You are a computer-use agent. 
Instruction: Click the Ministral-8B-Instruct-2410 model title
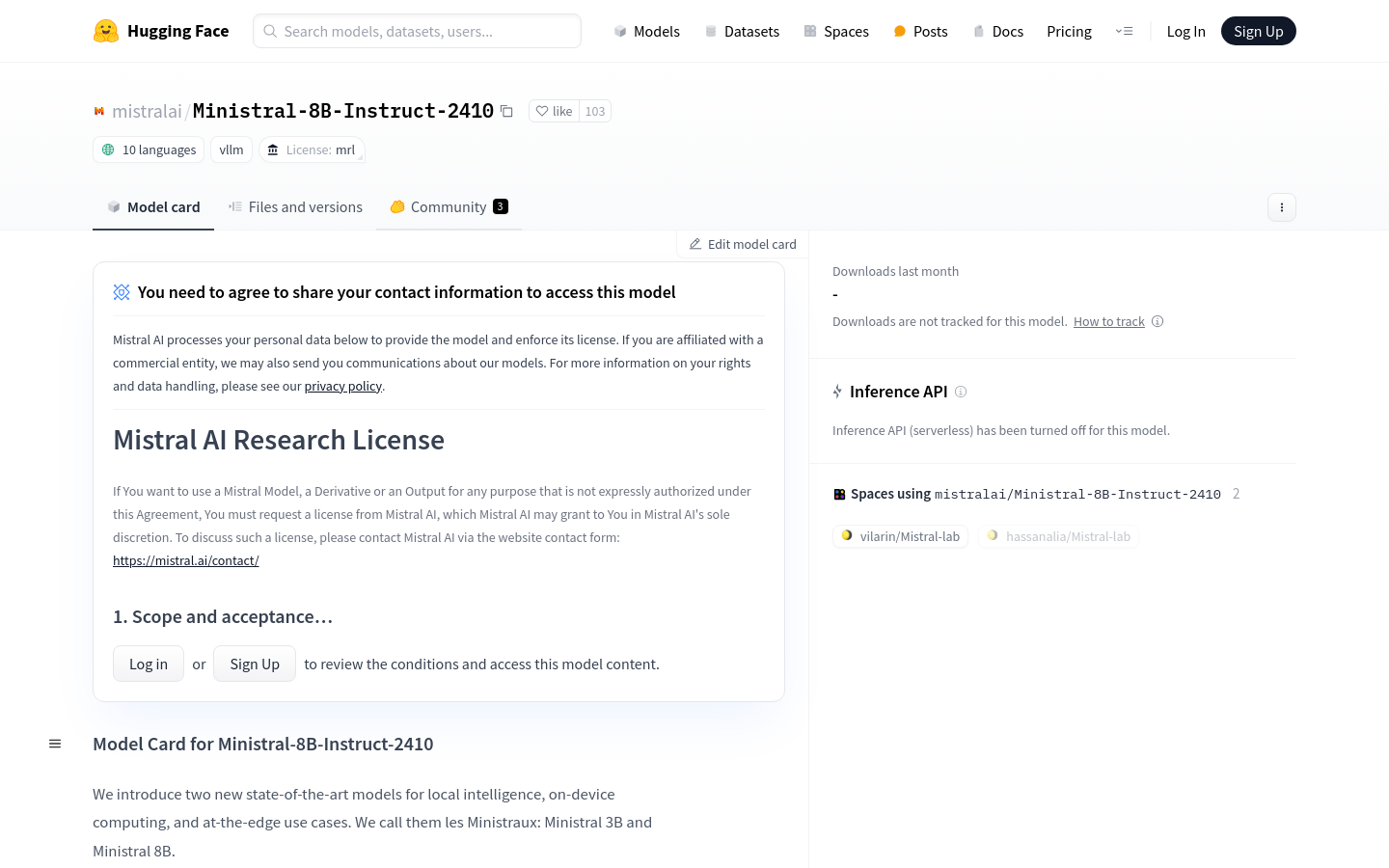(343, 111)
